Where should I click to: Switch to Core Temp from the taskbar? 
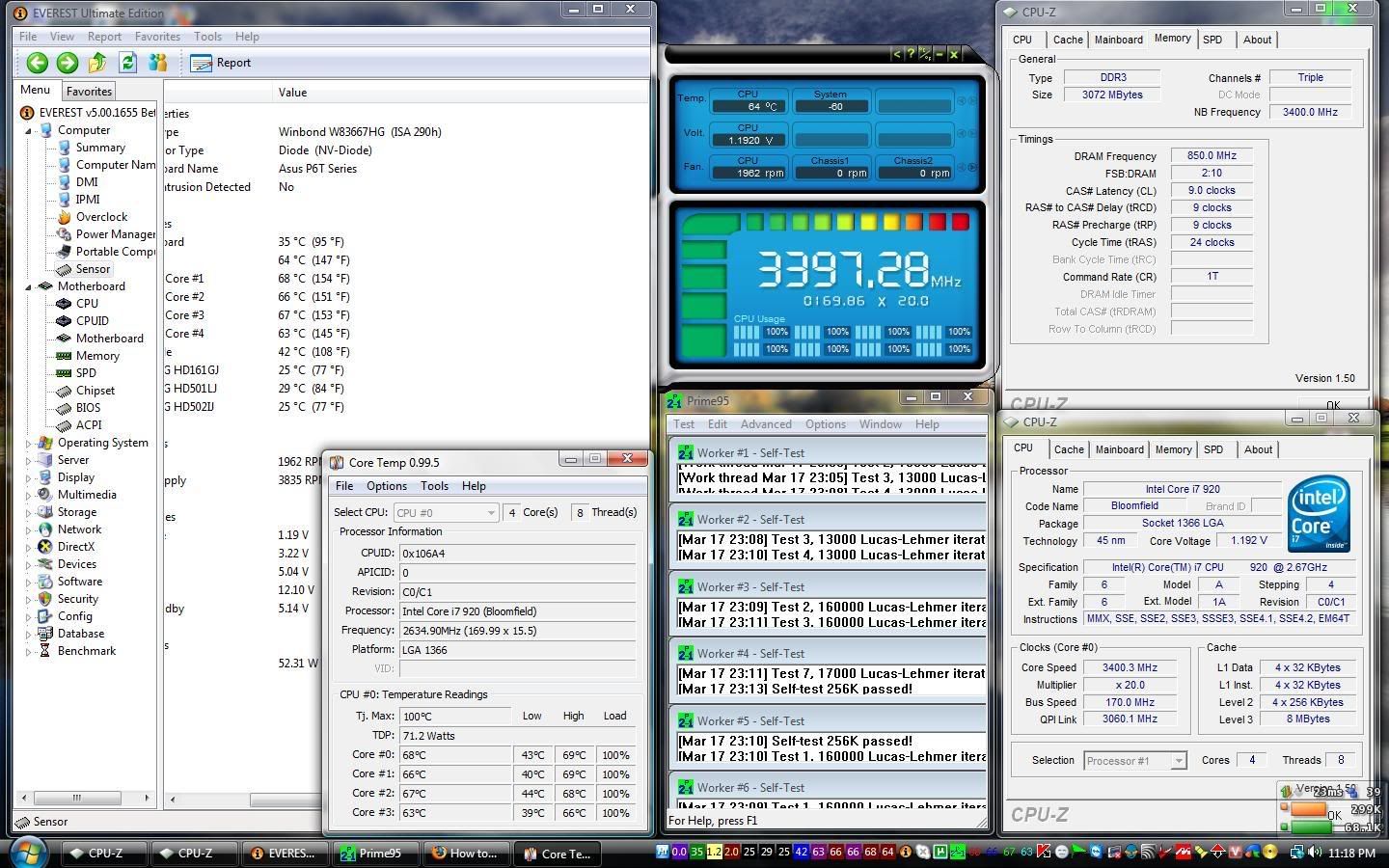point(558,854)
